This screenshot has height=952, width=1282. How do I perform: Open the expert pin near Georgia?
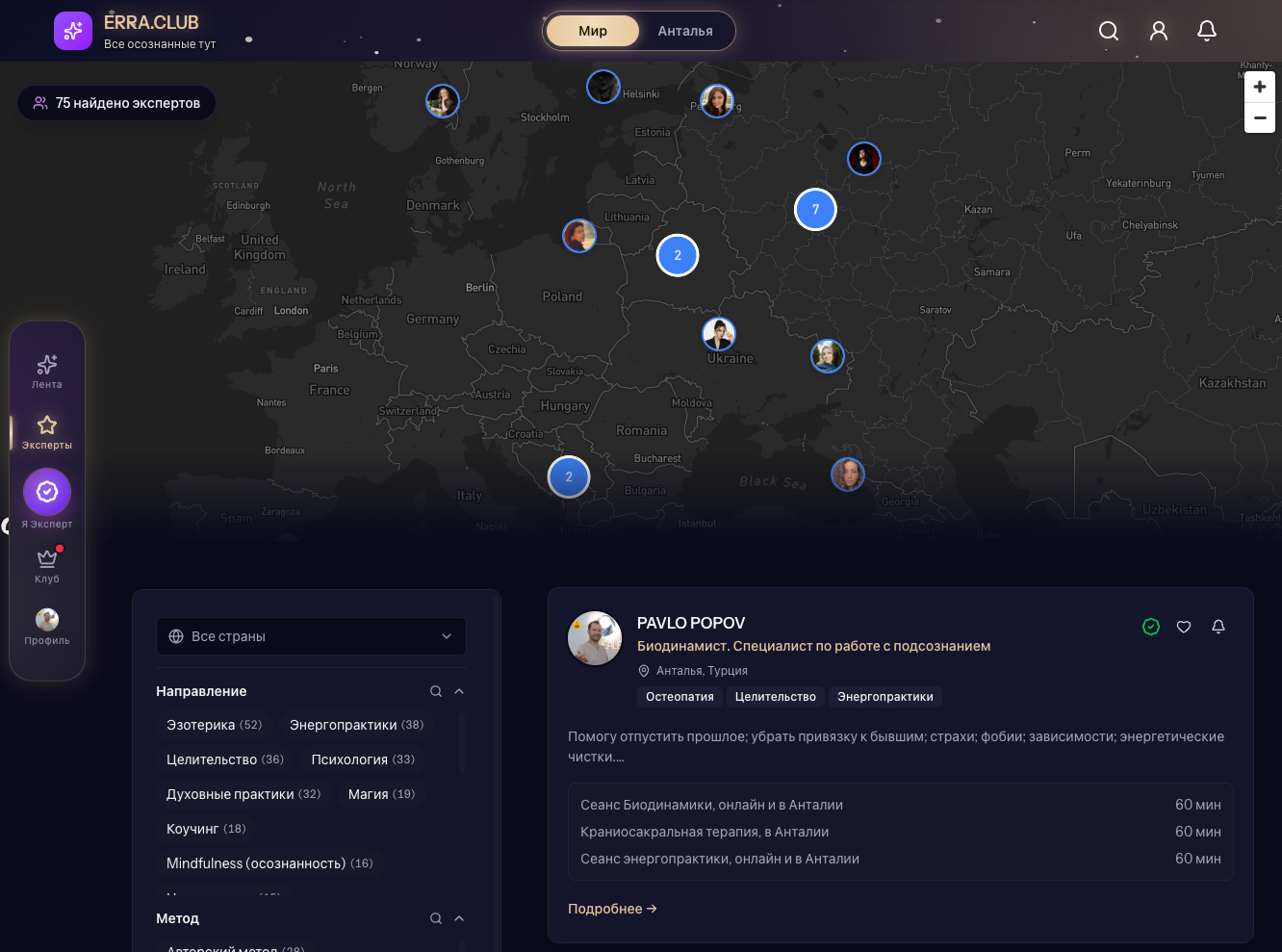click(x=848, y=475)
